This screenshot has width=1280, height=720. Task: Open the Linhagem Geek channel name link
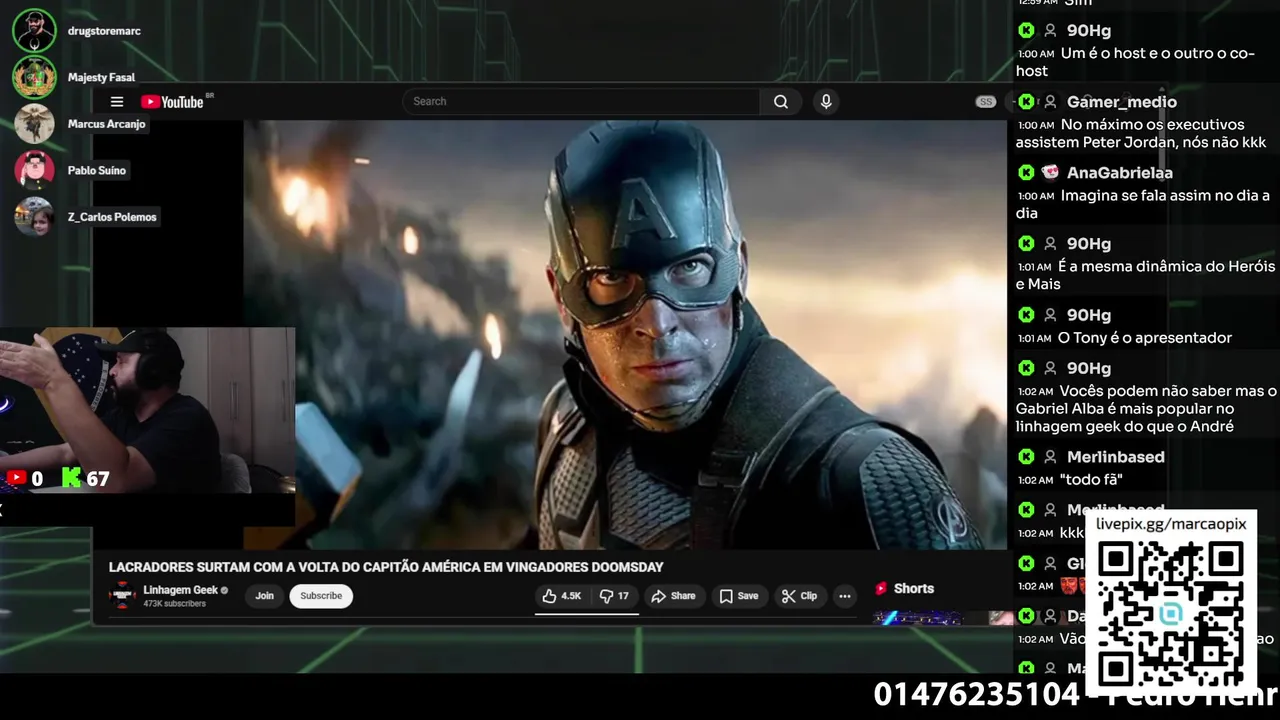[x=180, y=590]
